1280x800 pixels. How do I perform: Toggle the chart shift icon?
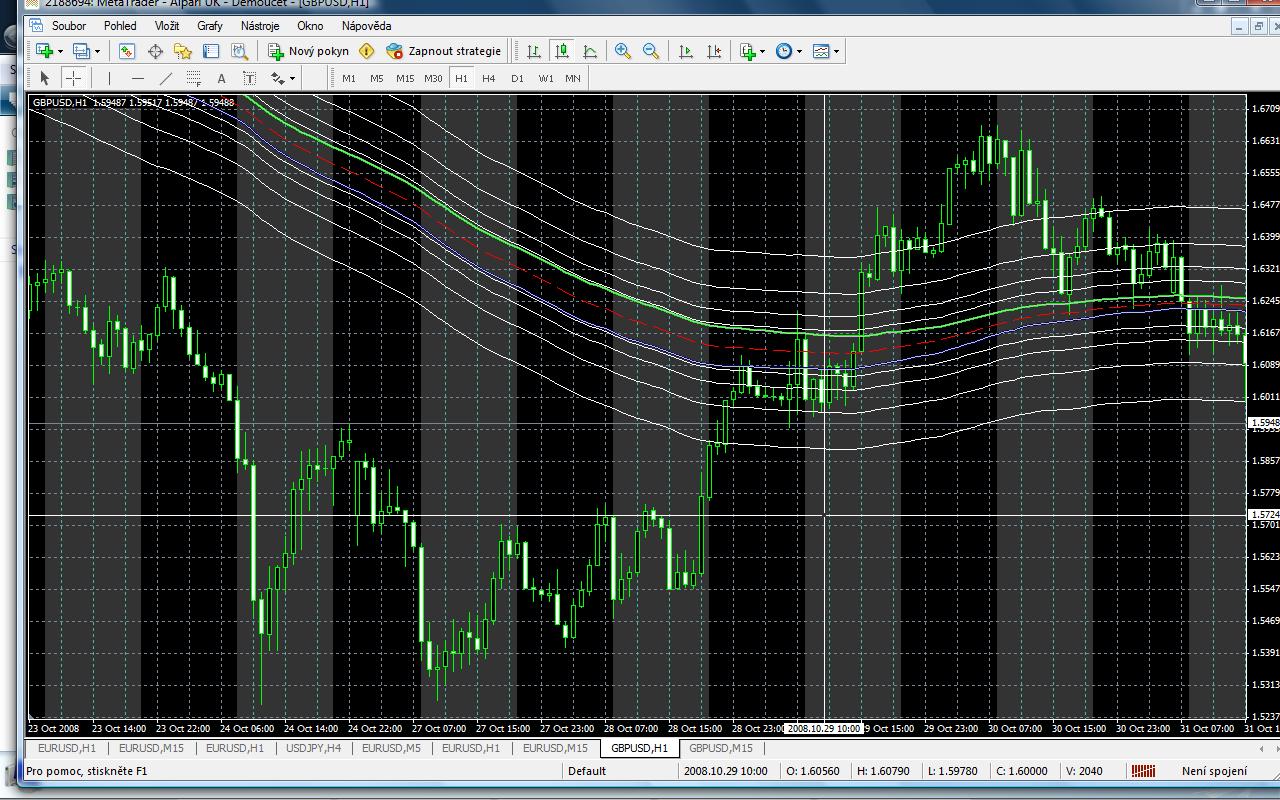pos(714,51)
